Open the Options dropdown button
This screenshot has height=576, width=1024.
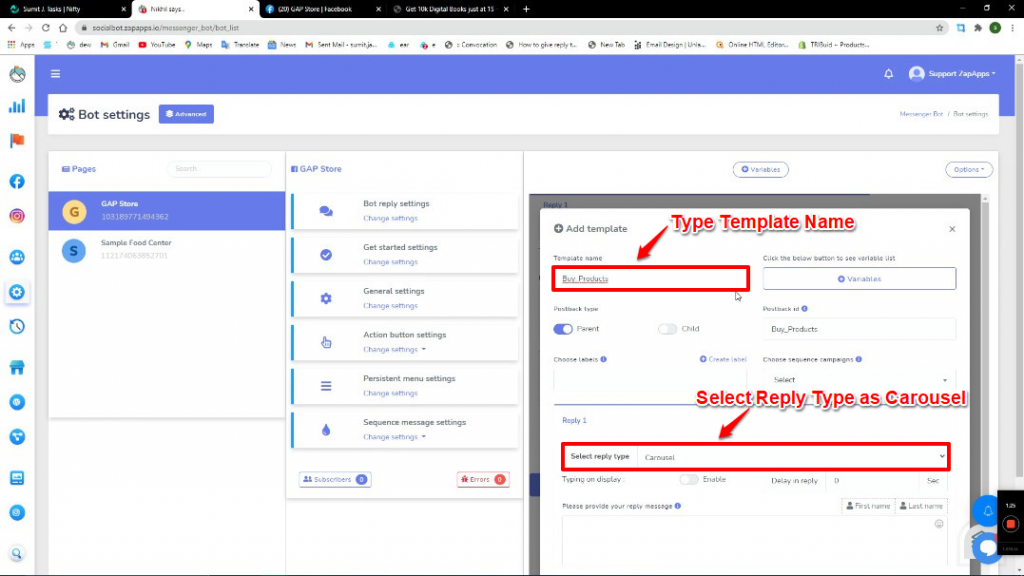pos(968,170)
